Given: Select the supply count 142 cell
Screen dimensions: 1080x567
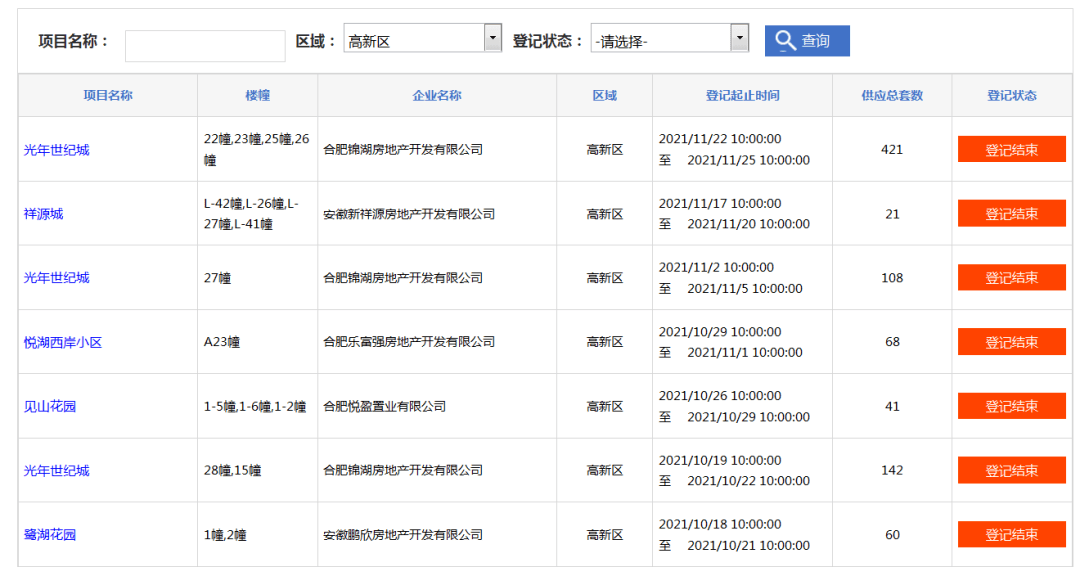Looking at the screenshot, I should (892, 471).
